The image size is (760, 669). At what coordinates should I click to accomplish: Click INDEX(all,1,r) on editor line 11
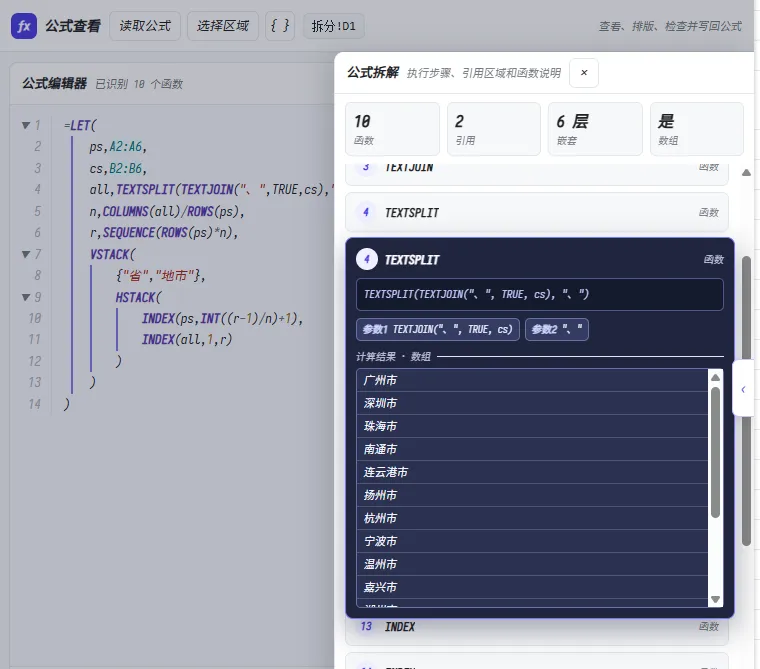187,339
